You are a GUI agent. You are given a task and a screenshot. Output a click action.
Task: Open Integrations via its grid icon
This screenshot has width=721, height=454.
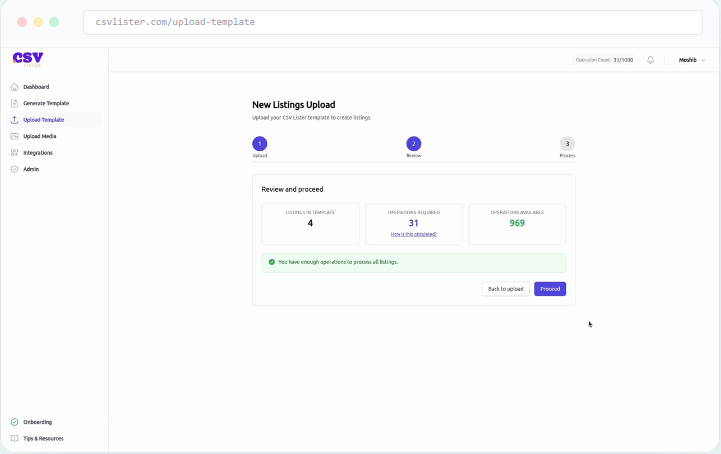(14, 153)
